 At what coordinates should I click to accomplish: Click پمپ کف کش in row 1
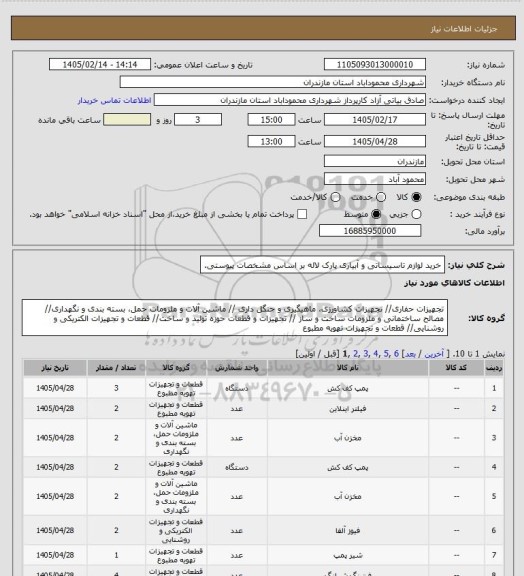click(348, 388)
